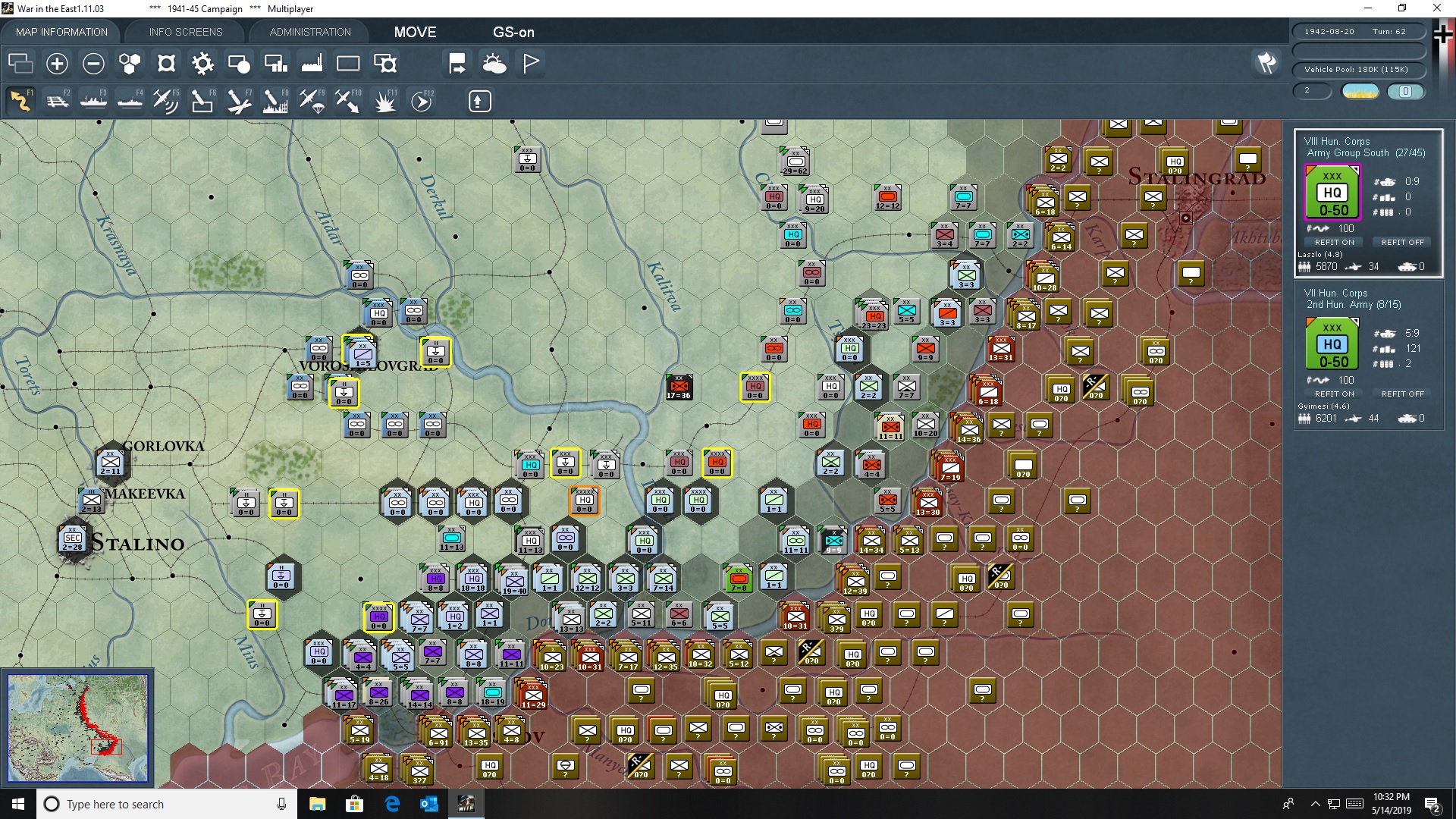
Task: Select the orange-highlighted HQ 0=0 counter
Action: [585, 502]
